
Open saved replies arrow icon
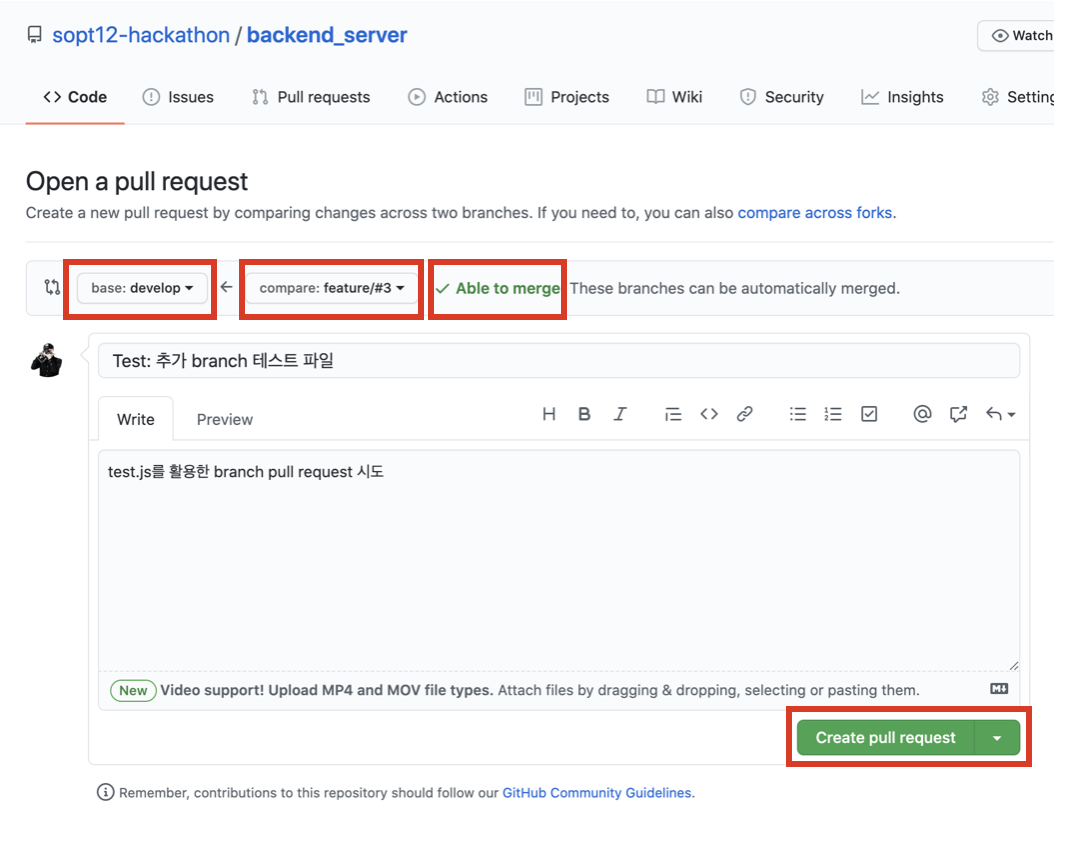point(1000,414)
